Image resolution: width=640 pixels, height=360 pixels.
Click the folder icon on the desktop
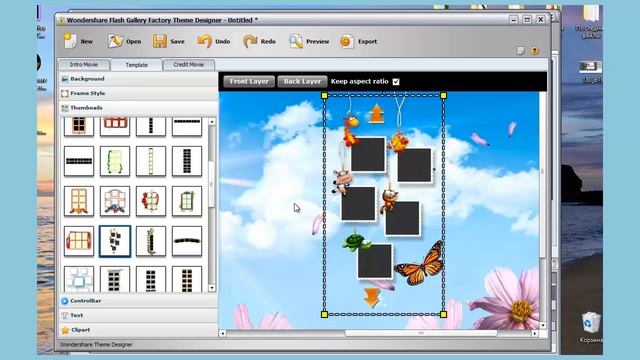590,13
